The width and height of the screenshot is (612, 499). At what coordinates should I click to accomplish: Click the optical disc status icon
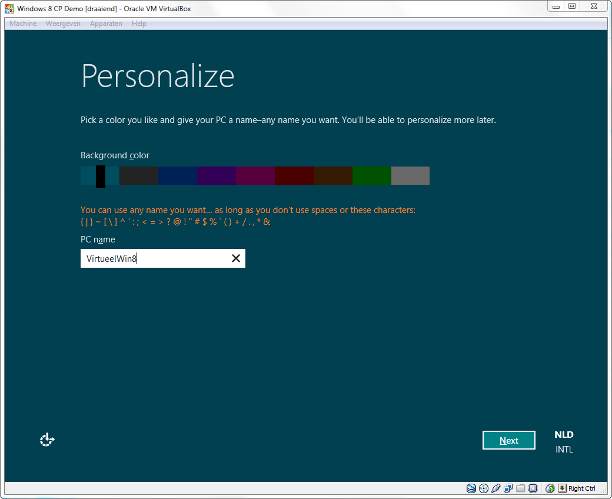click(484, 488)
